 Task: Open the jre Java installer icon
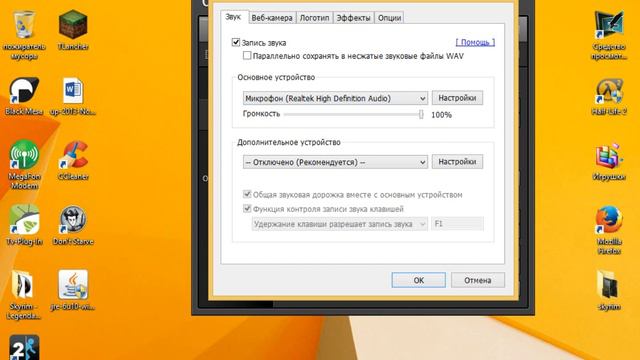[73, 290]
